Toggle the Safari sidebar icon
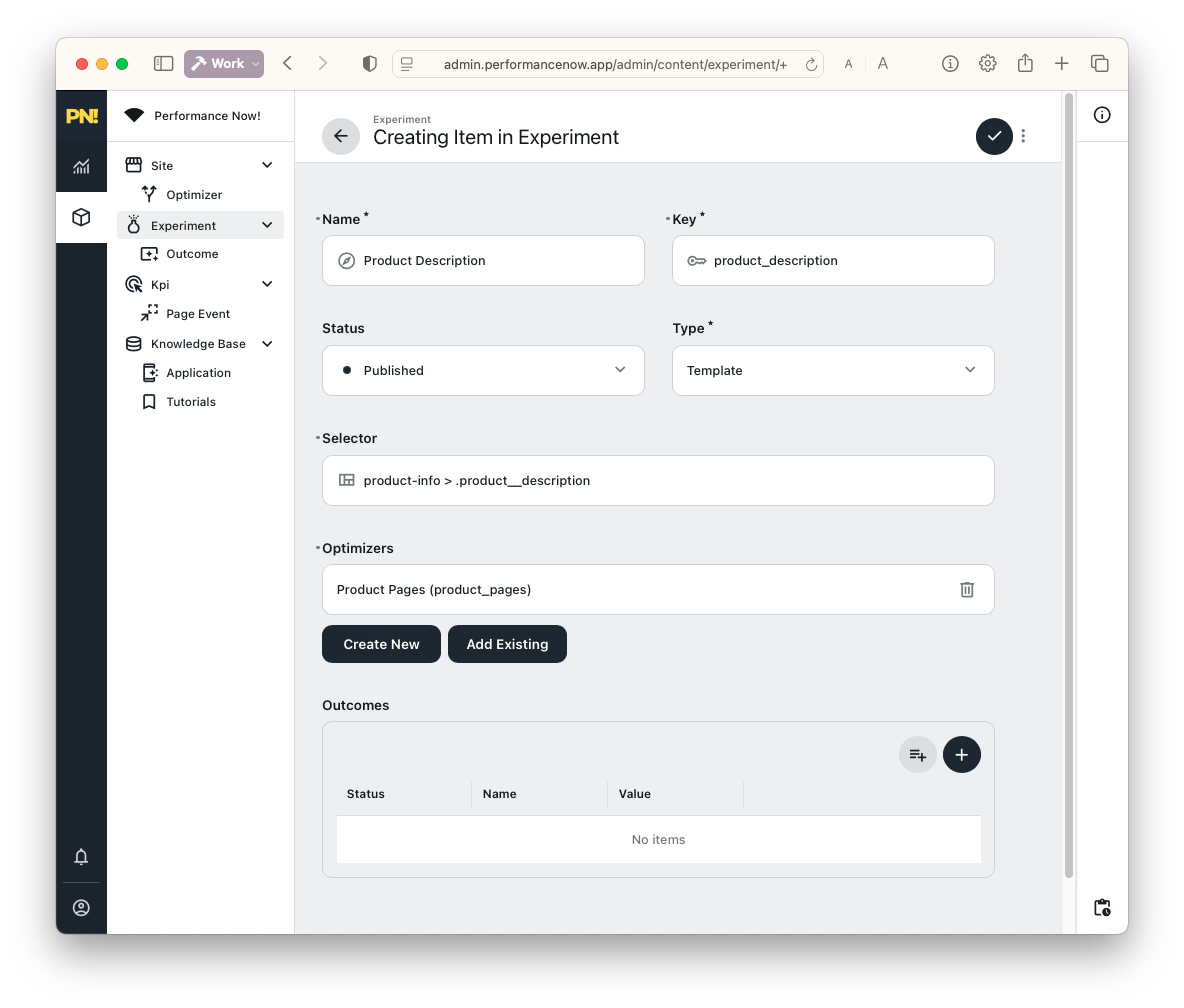Image resolution: width=1184 pixels, height=1008 pixels. pos(163,64)
